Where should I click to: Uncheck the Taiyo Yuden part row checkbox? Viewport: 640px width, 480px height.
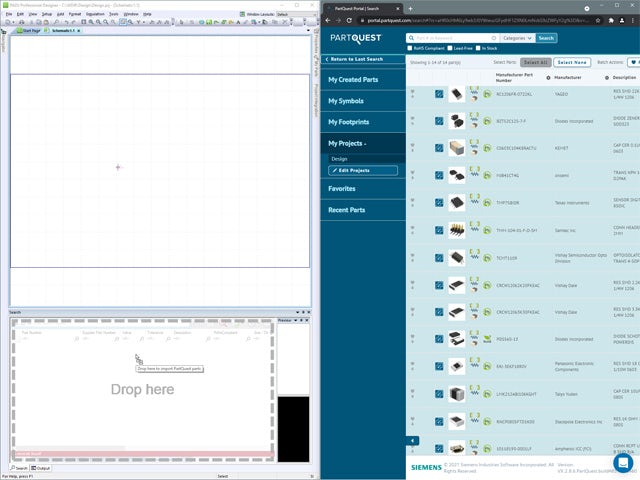[439, 394]
